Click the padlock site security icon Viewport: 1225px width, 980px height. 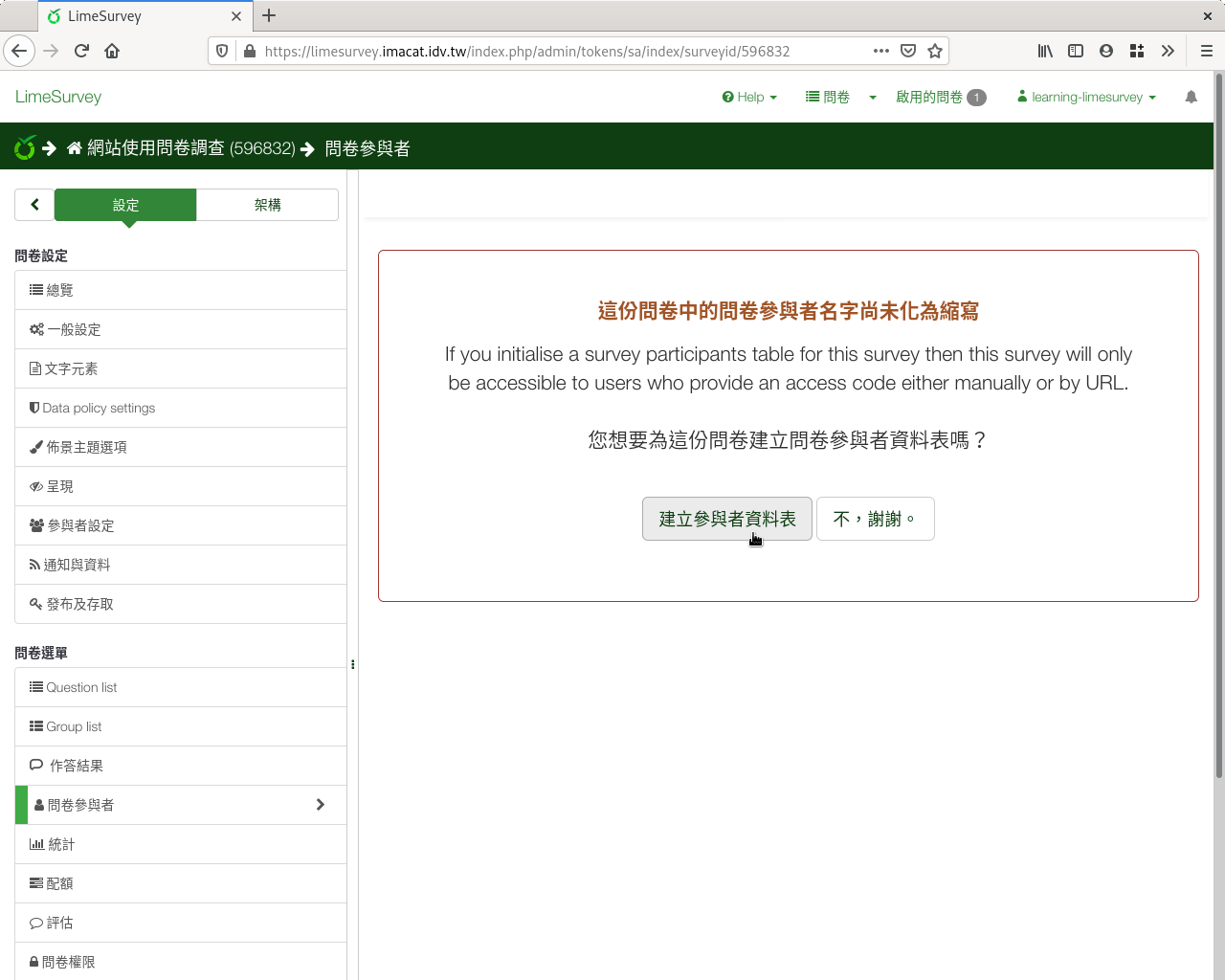250,51
